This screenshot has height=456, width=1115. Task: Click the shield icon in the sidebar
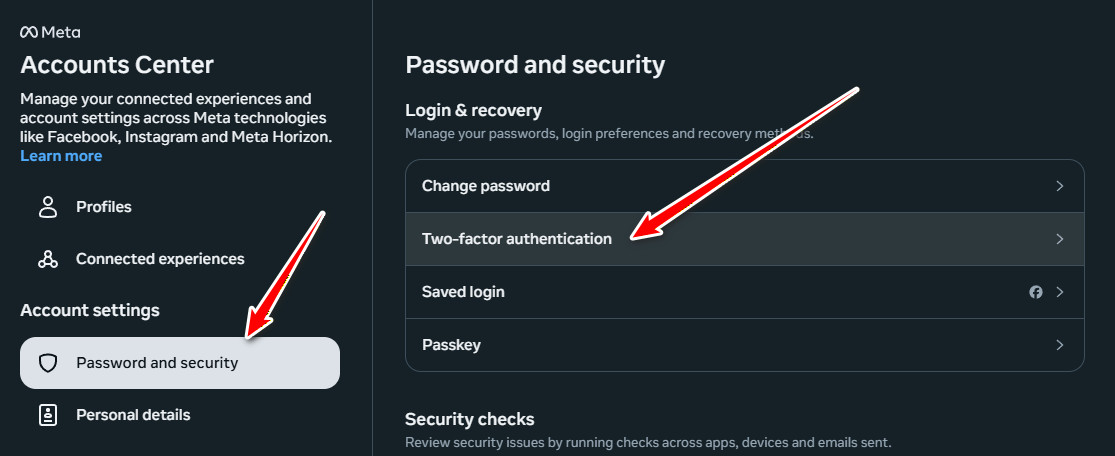click(47, 363)
